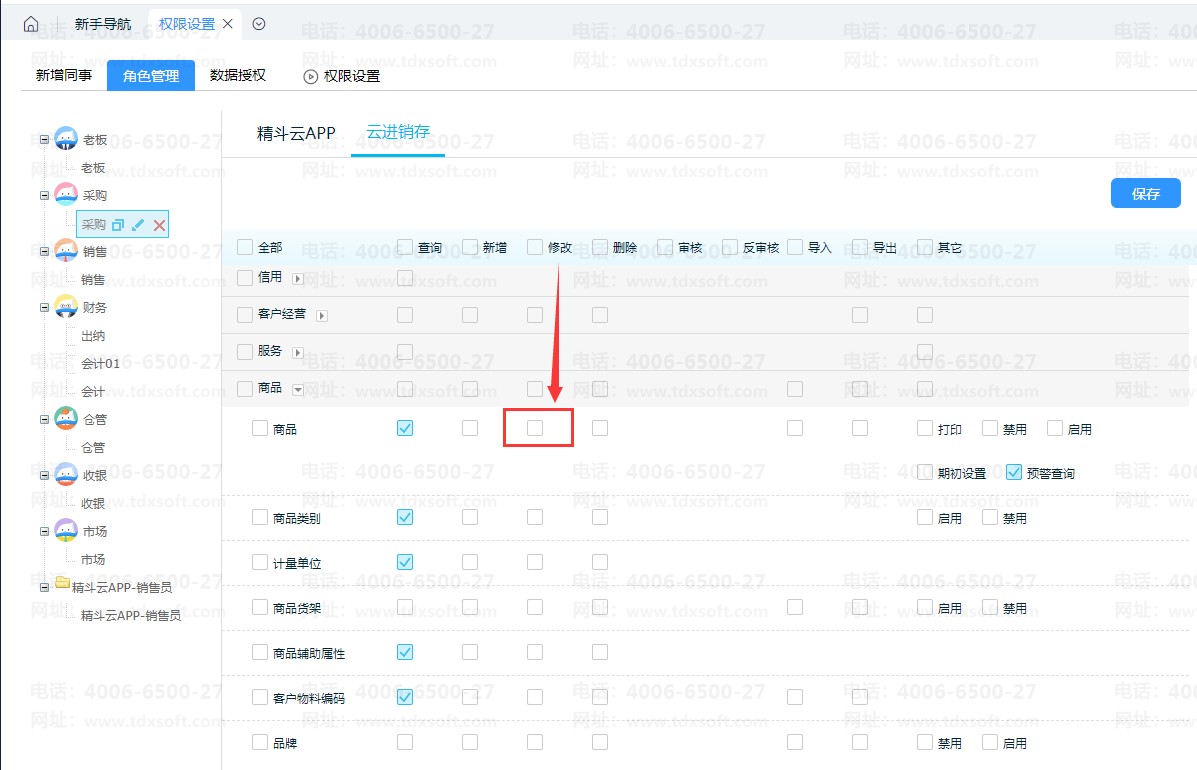This screenshot has width=1197, height=770.
Task: Click the 老板 group avatar icon
Action: pos(66,139)
